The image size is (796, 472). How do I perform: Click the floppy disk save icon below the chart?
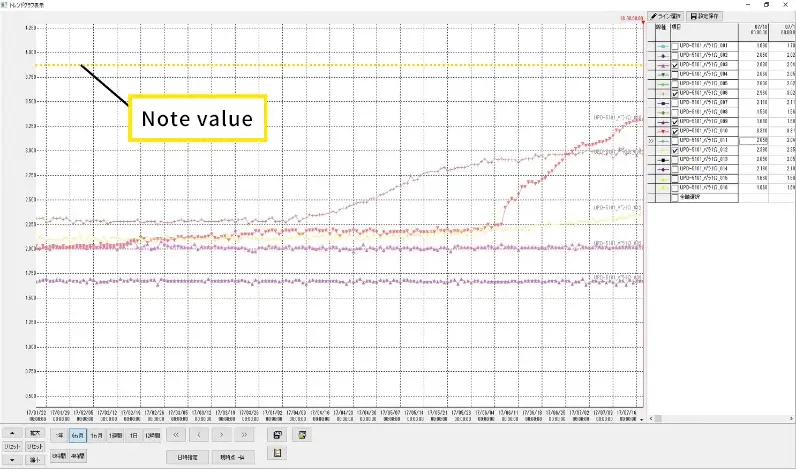tap(276, 435)
